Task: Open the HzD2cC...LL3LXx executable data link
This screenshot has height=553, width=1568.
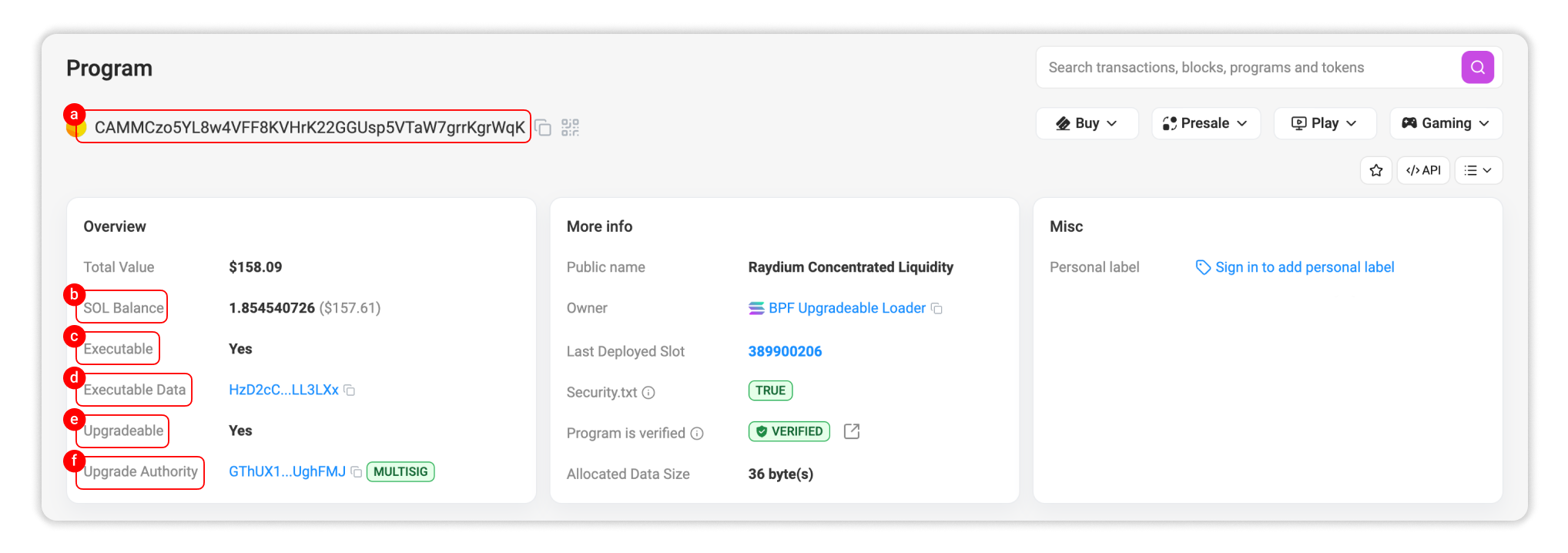Action: (x=283, y=390)
